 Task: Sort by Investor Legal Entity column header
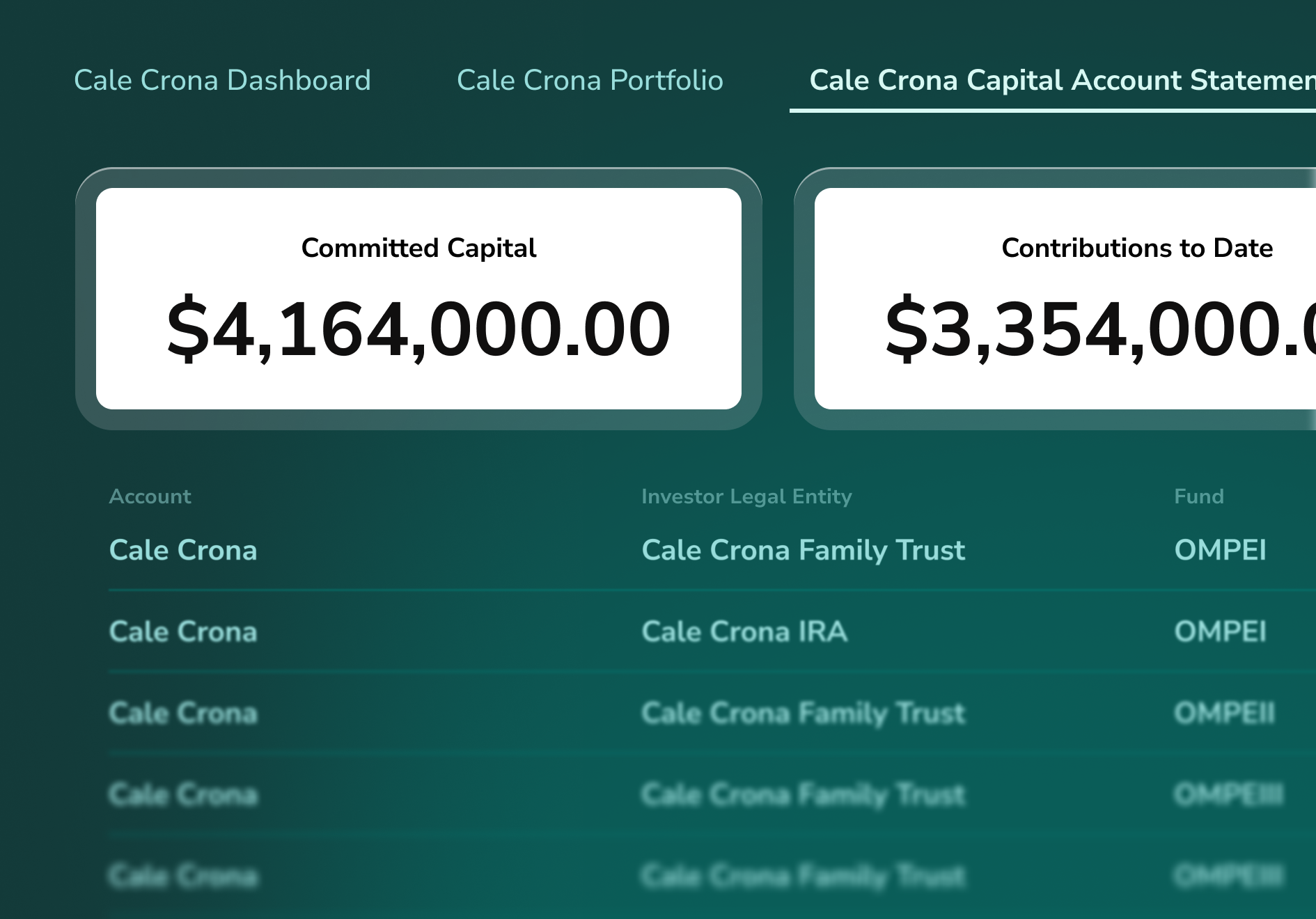(x=746, y=496)
